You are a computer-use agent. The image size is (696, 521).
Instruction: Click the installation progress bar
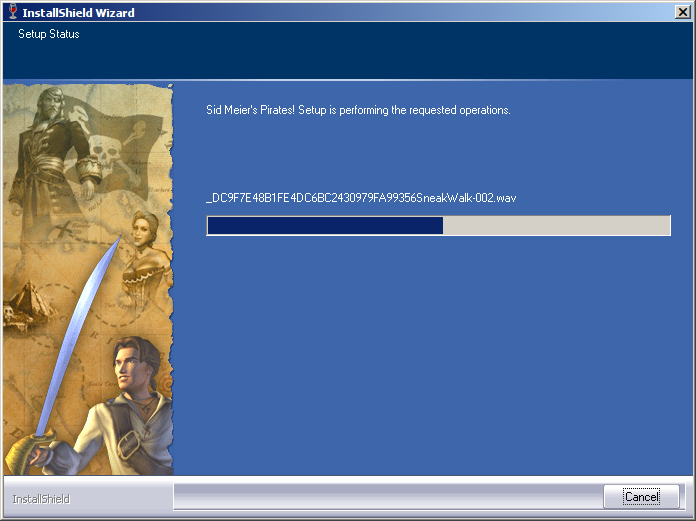coord(439,225)
